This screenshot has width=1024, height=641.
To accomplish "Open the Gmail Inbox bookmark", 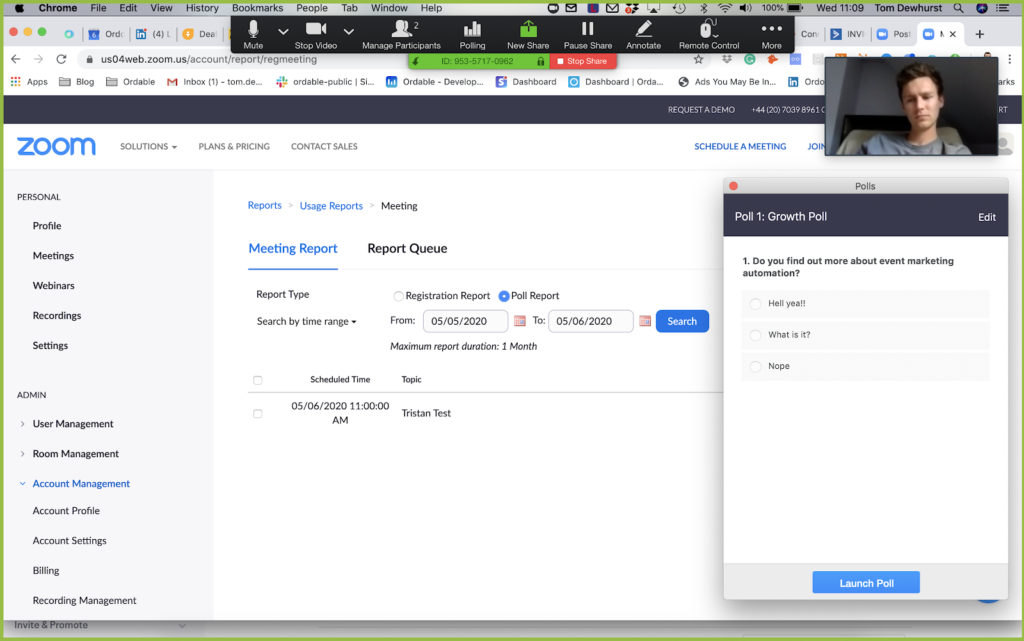I will [215, 82].
